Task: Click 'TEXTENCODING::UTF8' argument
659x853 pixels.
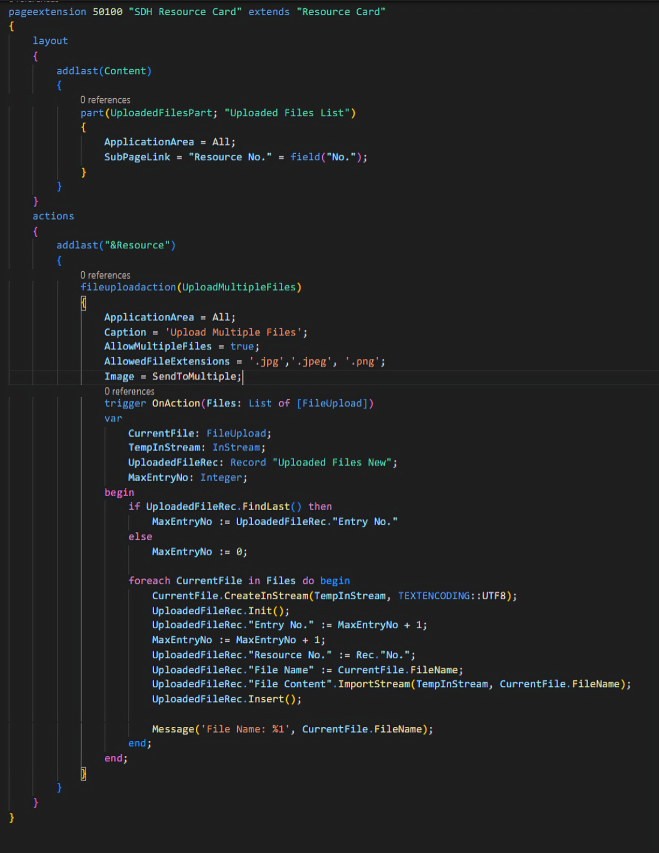Action: point(452,596)
